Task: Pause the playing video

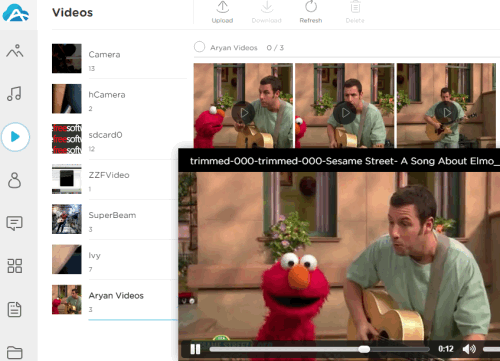Action: (x=195, y=349)
